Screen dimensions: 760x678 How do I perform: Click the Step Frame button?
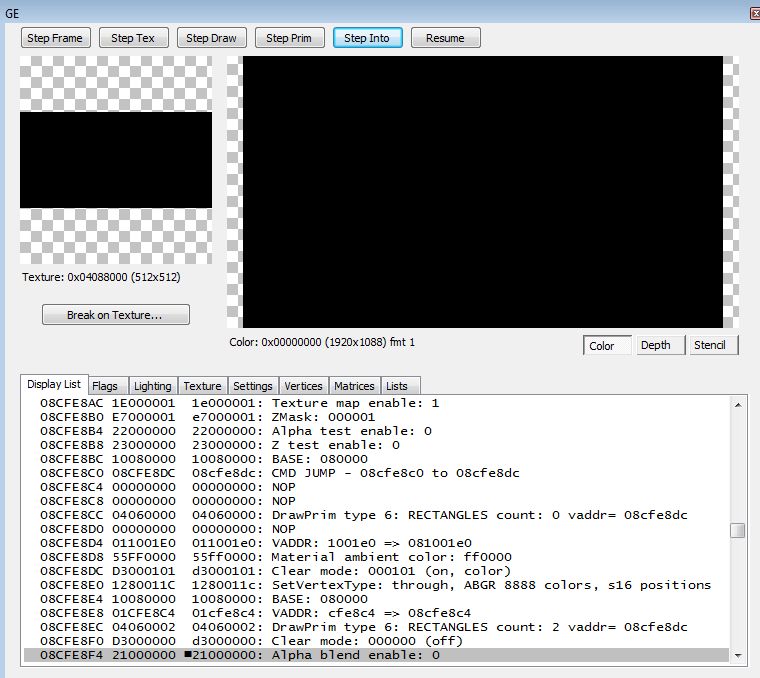pos(56,38)
